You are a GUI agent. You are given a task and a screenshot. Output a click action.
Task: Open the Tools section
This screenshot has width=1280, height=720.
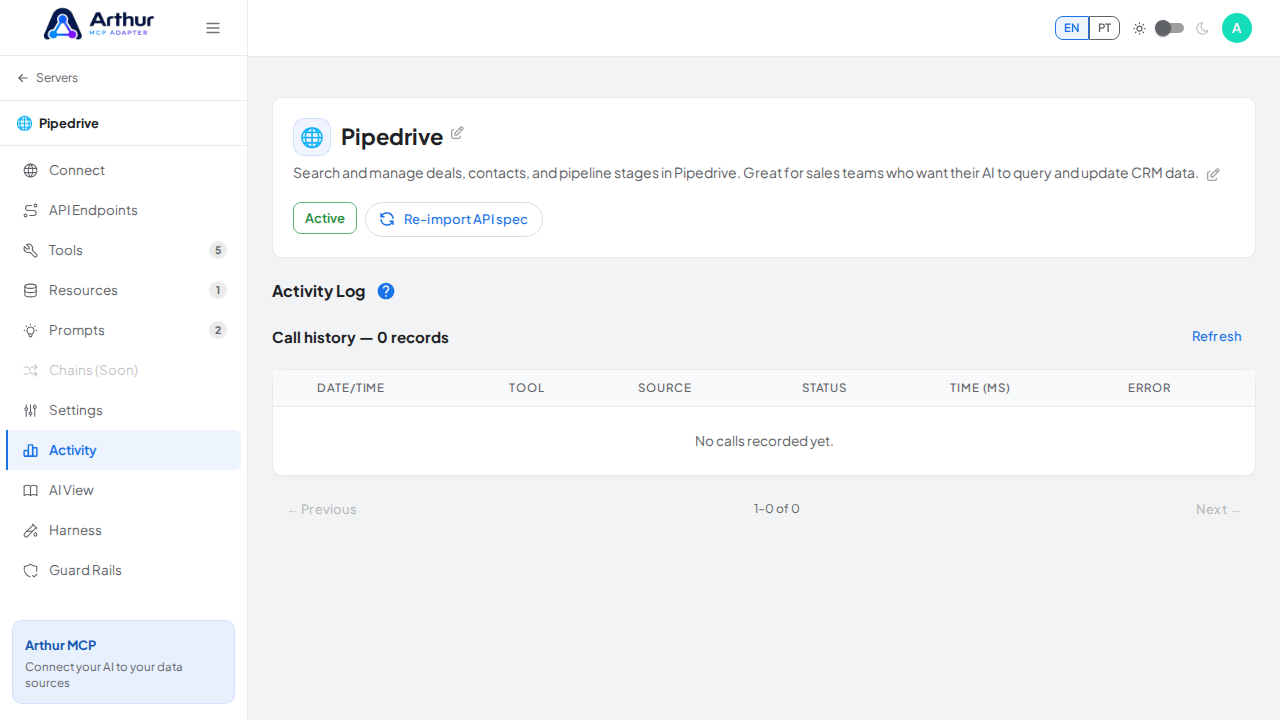click(124, 250)
